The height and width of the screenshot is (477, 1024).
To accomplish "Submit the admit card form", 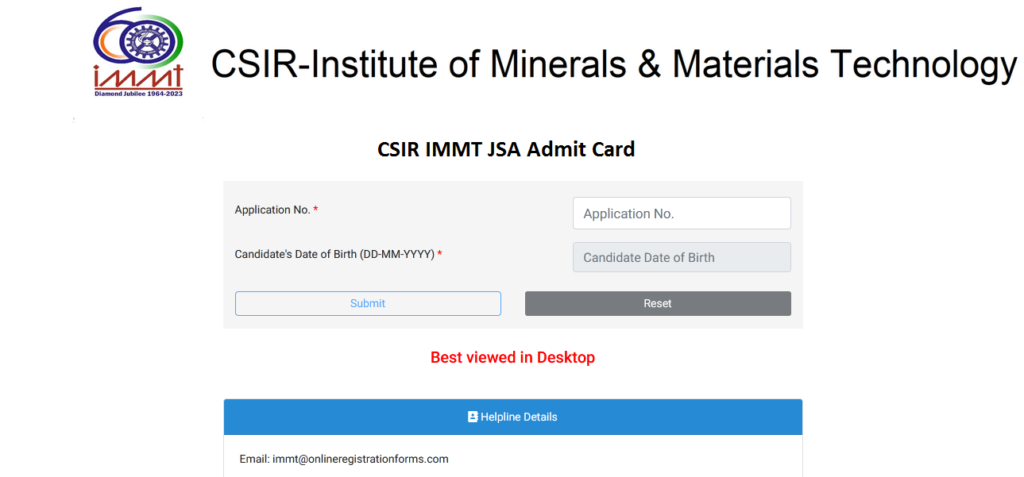I will 368,303.
